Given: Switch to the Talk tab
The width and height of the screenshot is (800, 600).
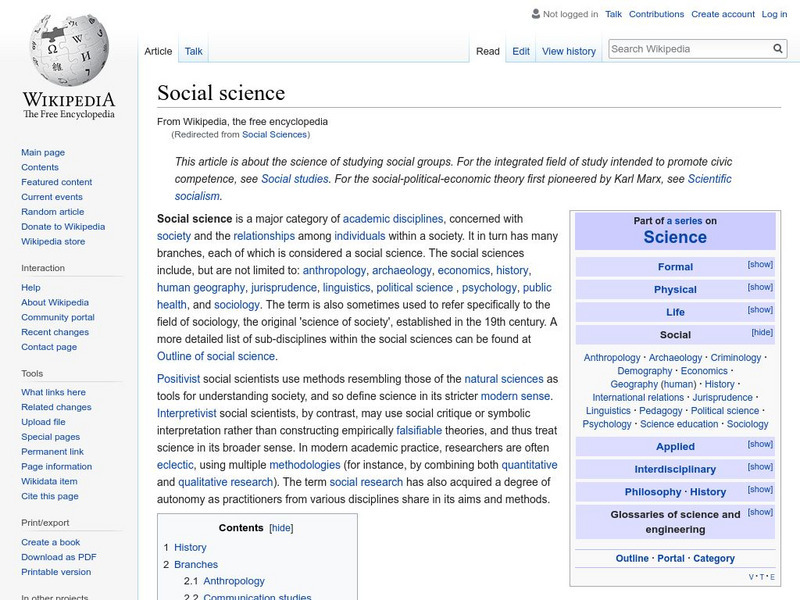Looking at the screenshot, I should tap(194, 51).
